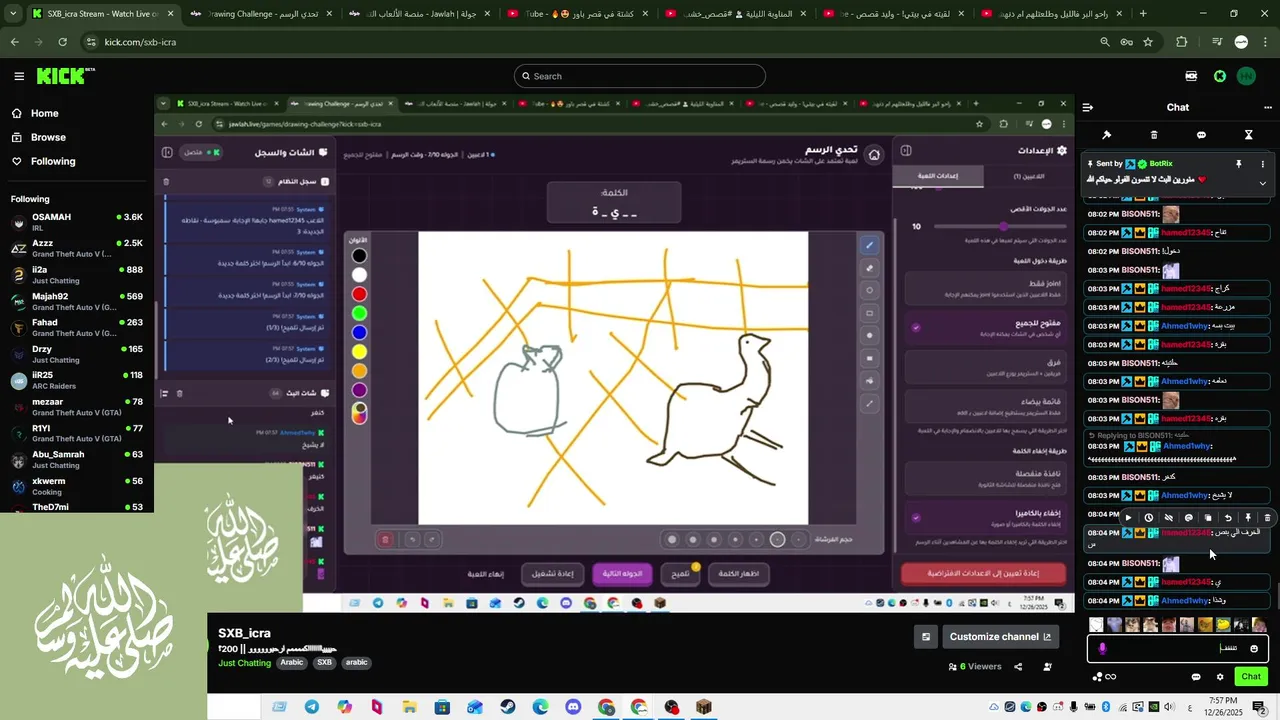The height and width of the screenshot is (720, 1280).
Task: Select the black color swatch
Action: [x=359, y=256]
